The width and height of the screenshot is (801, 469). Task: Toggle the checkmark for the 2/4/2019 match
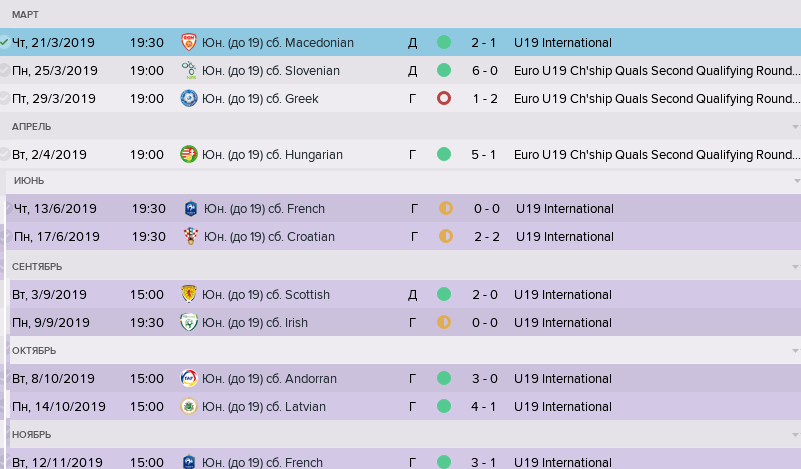5,155
